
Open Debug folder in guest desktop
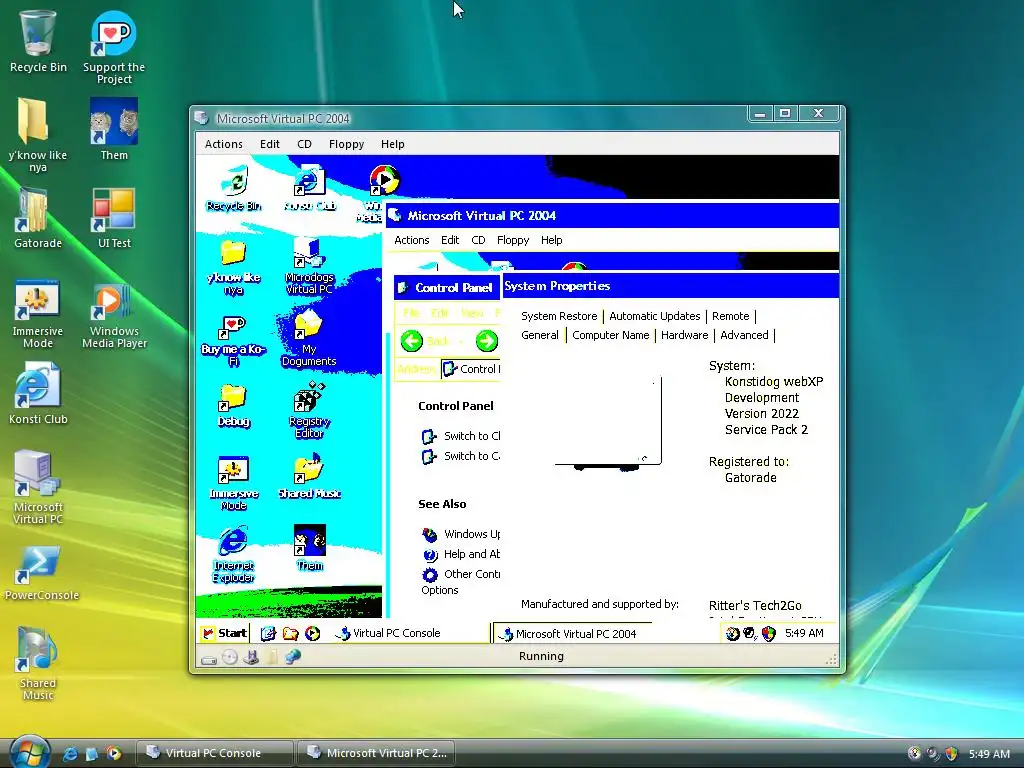[234, 405]
